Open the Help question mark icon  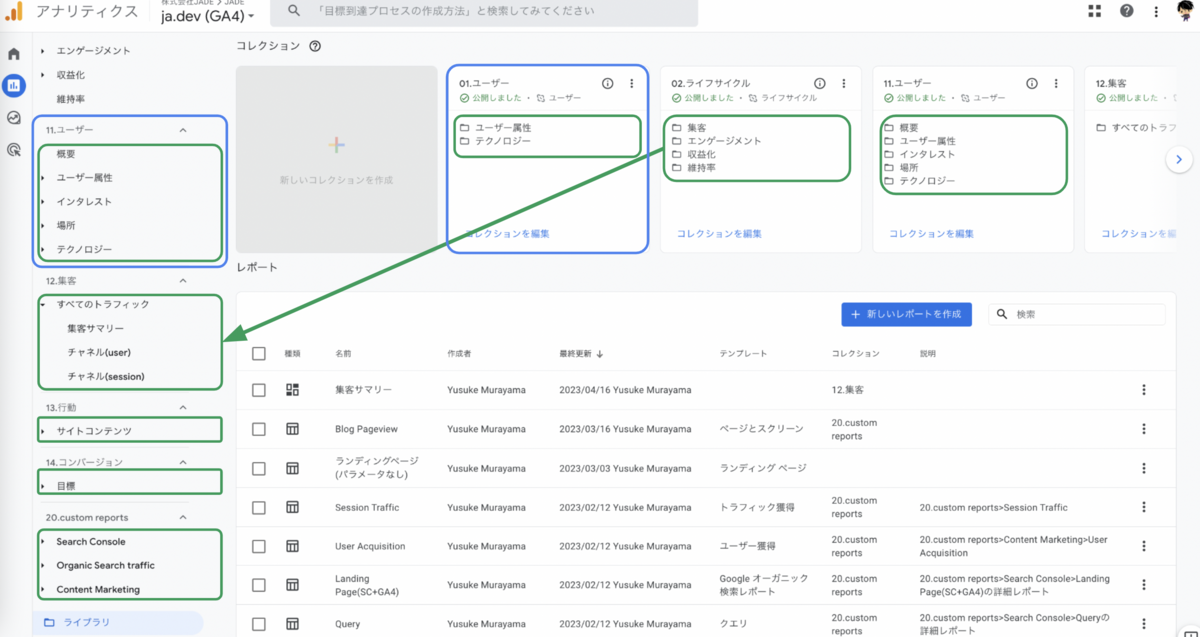(x=1127, y=11)
